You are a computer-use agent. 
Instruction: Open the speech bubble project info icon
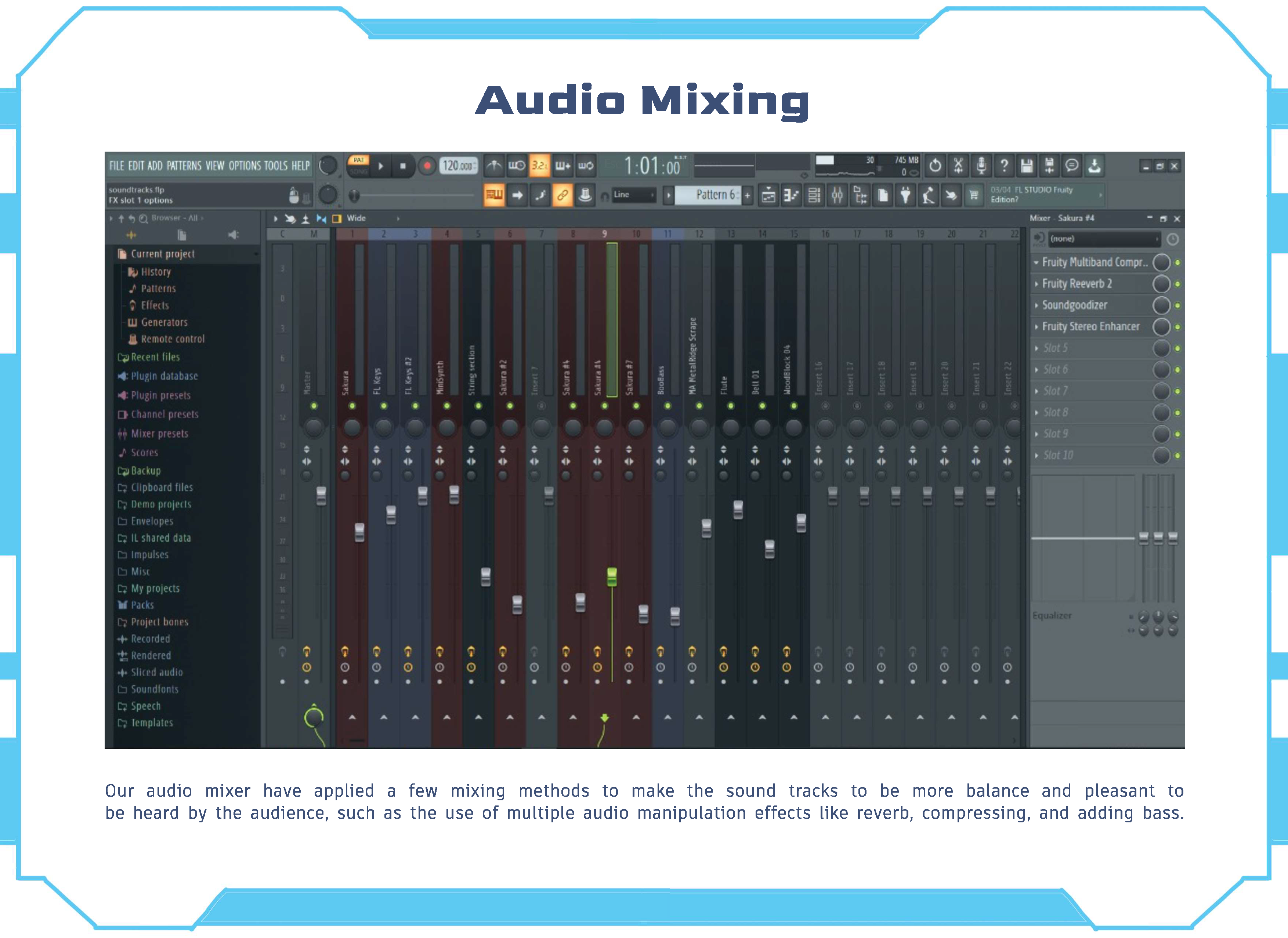pyautogui.click(x=1072, y=166)
